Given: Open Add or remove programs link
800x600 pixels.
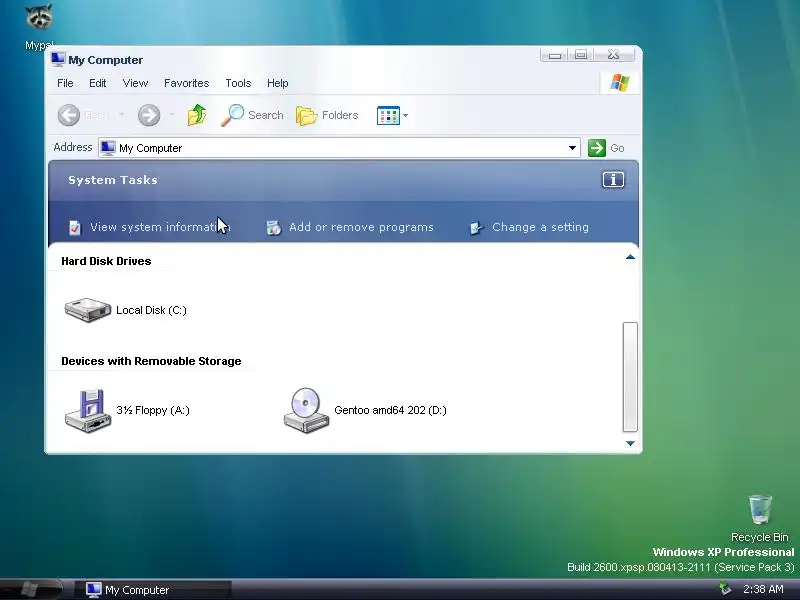Looking at the screenshot, I should point(361,227).
